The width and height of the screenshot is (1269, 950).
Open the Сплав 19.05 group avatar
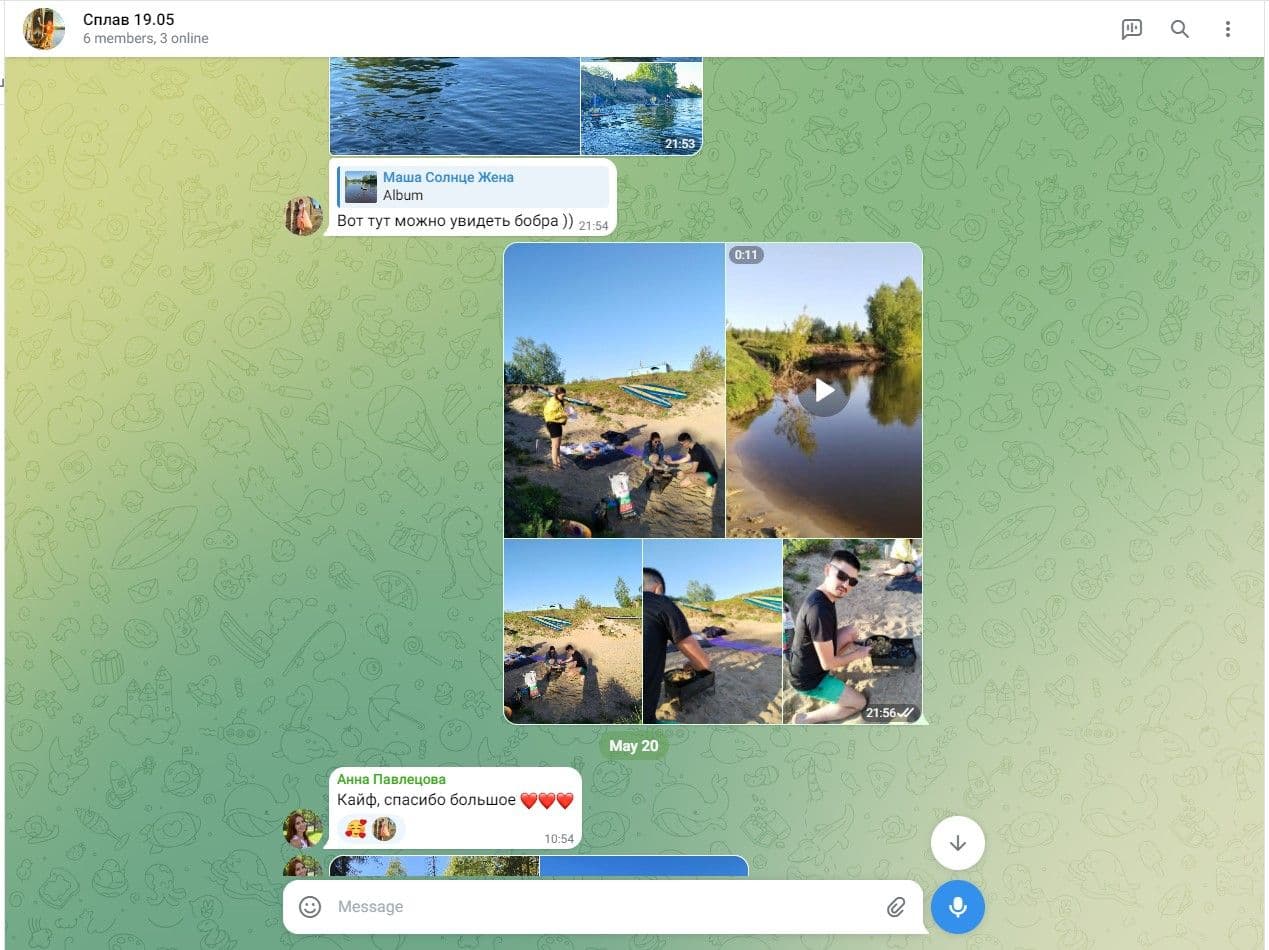pos(44,29)
